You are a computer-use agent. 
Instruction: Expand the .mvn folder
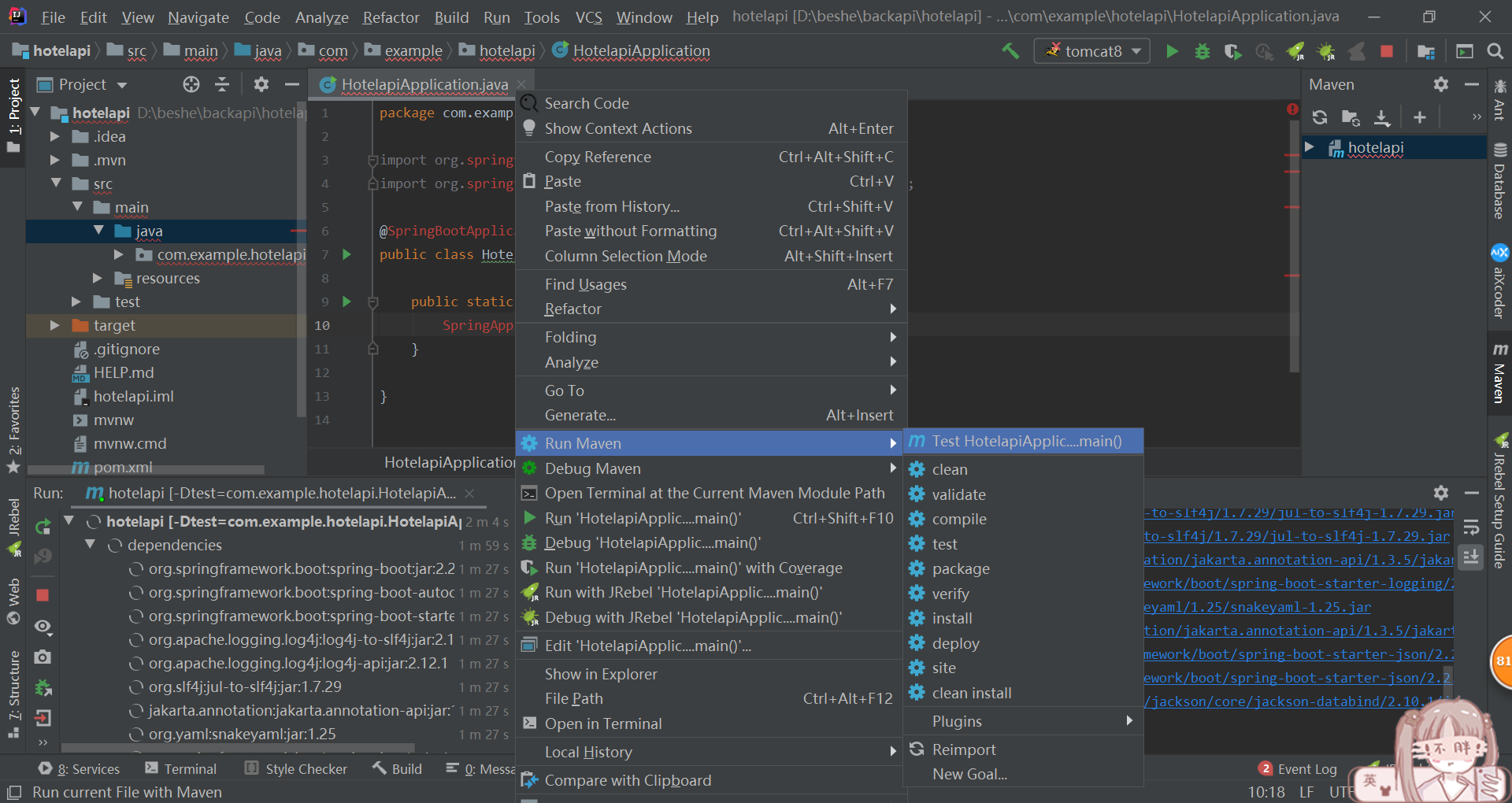[55, 160]
